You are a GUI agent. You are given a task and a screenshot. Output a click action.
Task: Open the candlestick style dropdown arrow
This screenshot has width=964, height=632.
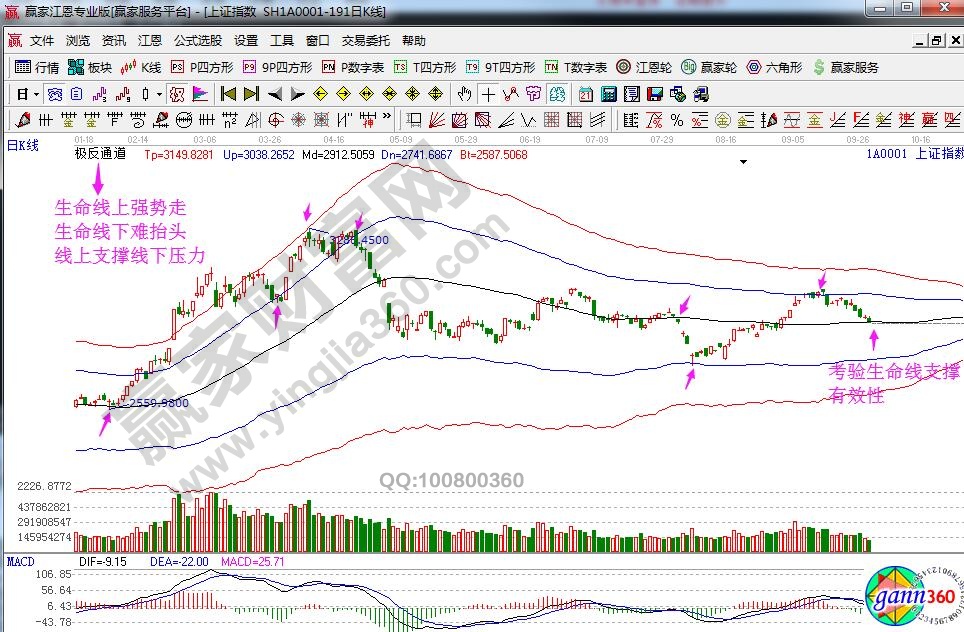click(160, 94)
